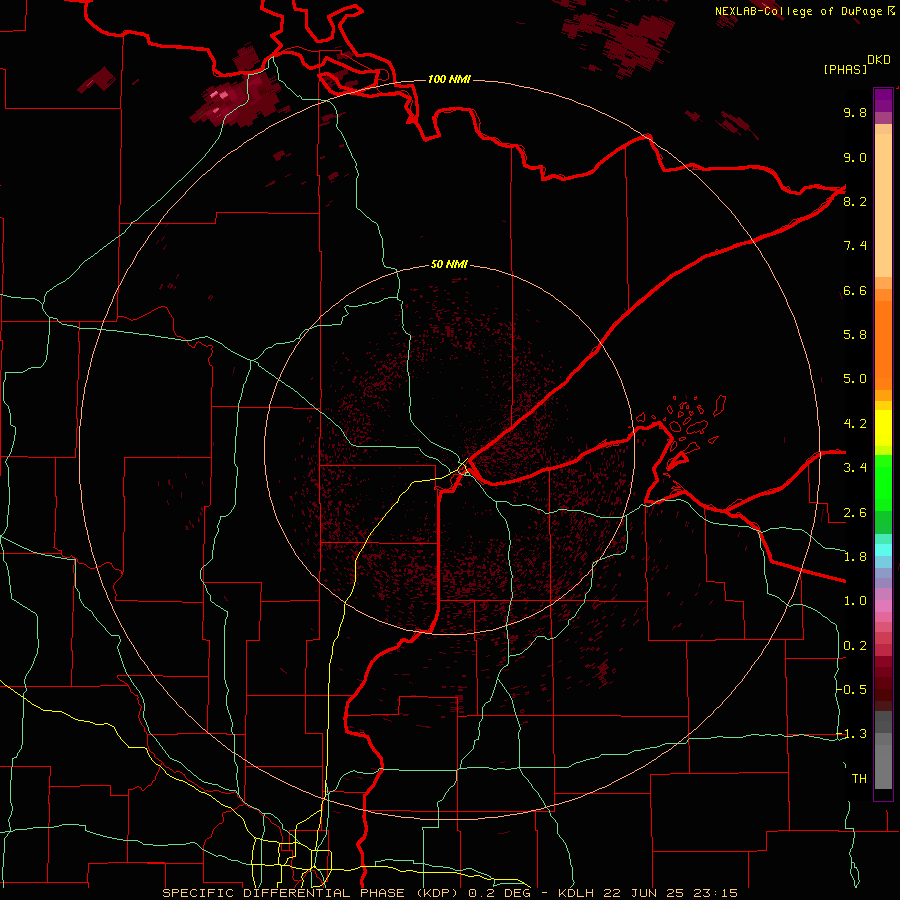Click the "NEXLAB-College of DuPage" credit text

(x=798, y=11)
